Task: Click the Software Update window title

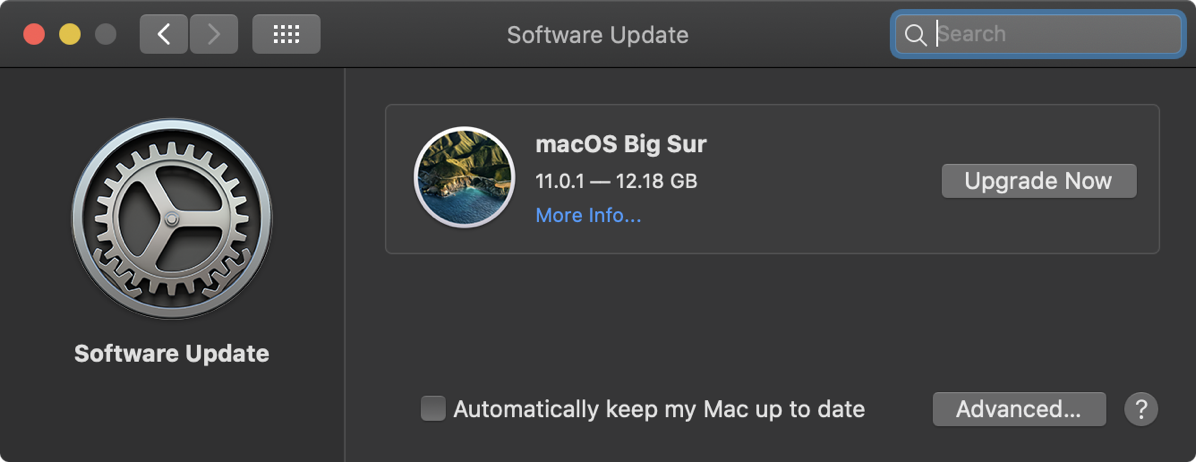Action: pyautogui.click(x=597, y=35)
